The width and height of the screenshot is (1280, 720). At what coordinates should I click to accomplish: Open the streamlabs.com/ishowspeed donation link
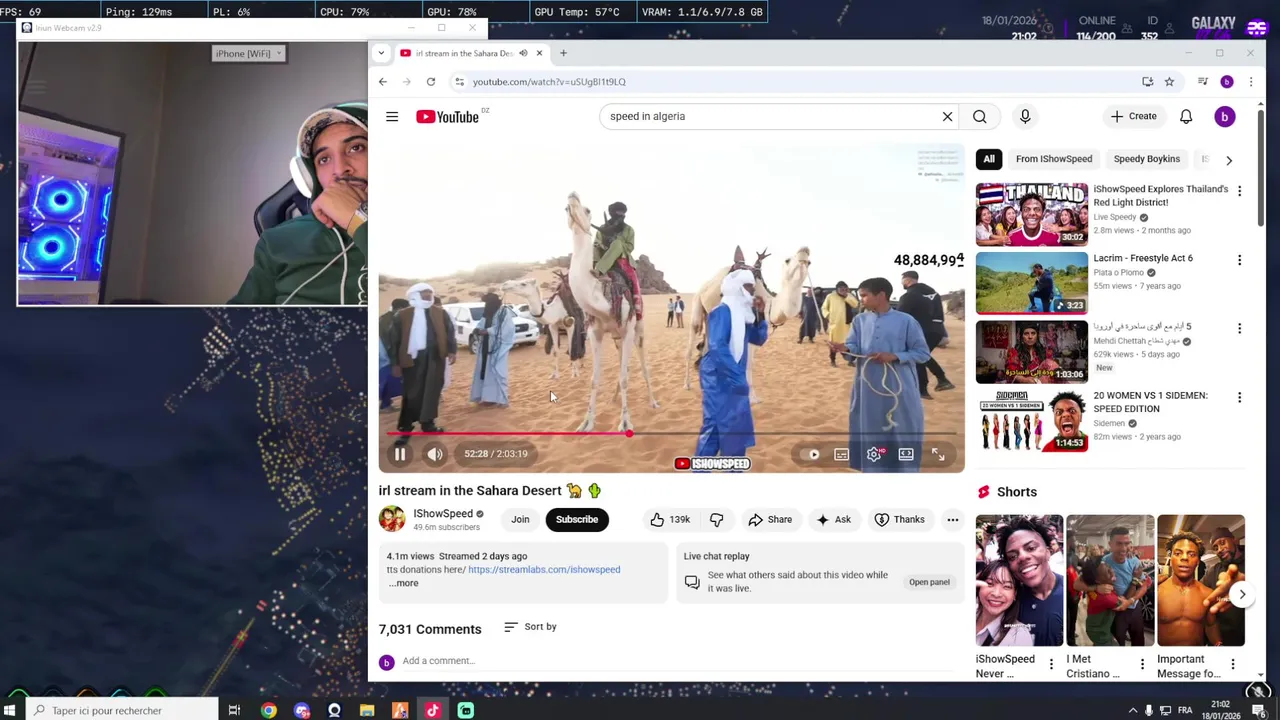point(544,570)
